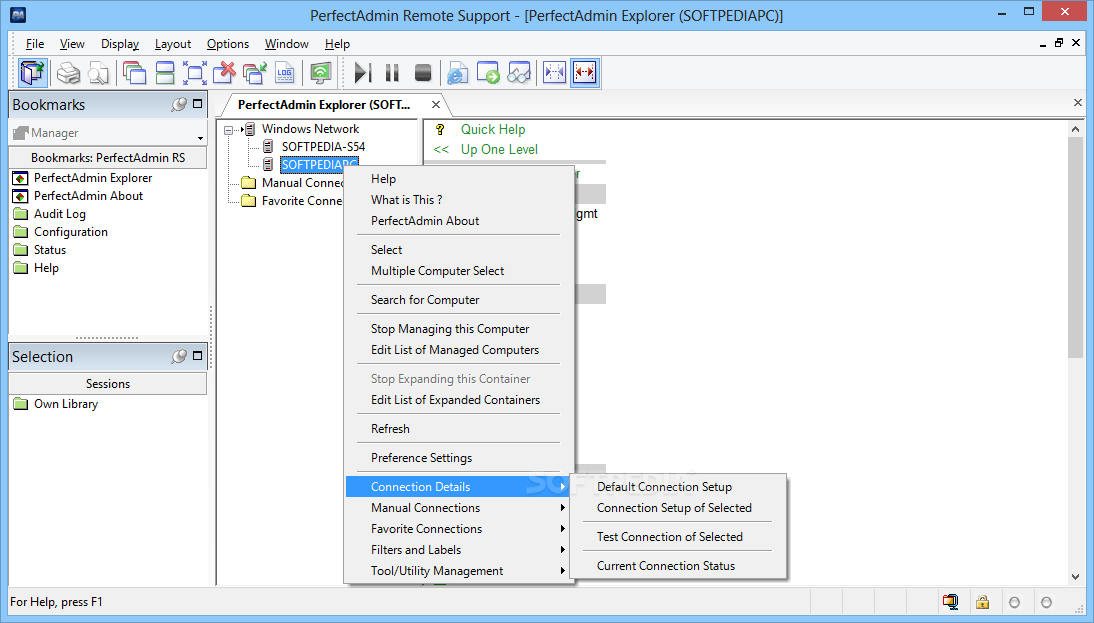Choose Default Connection Setup

664,487
